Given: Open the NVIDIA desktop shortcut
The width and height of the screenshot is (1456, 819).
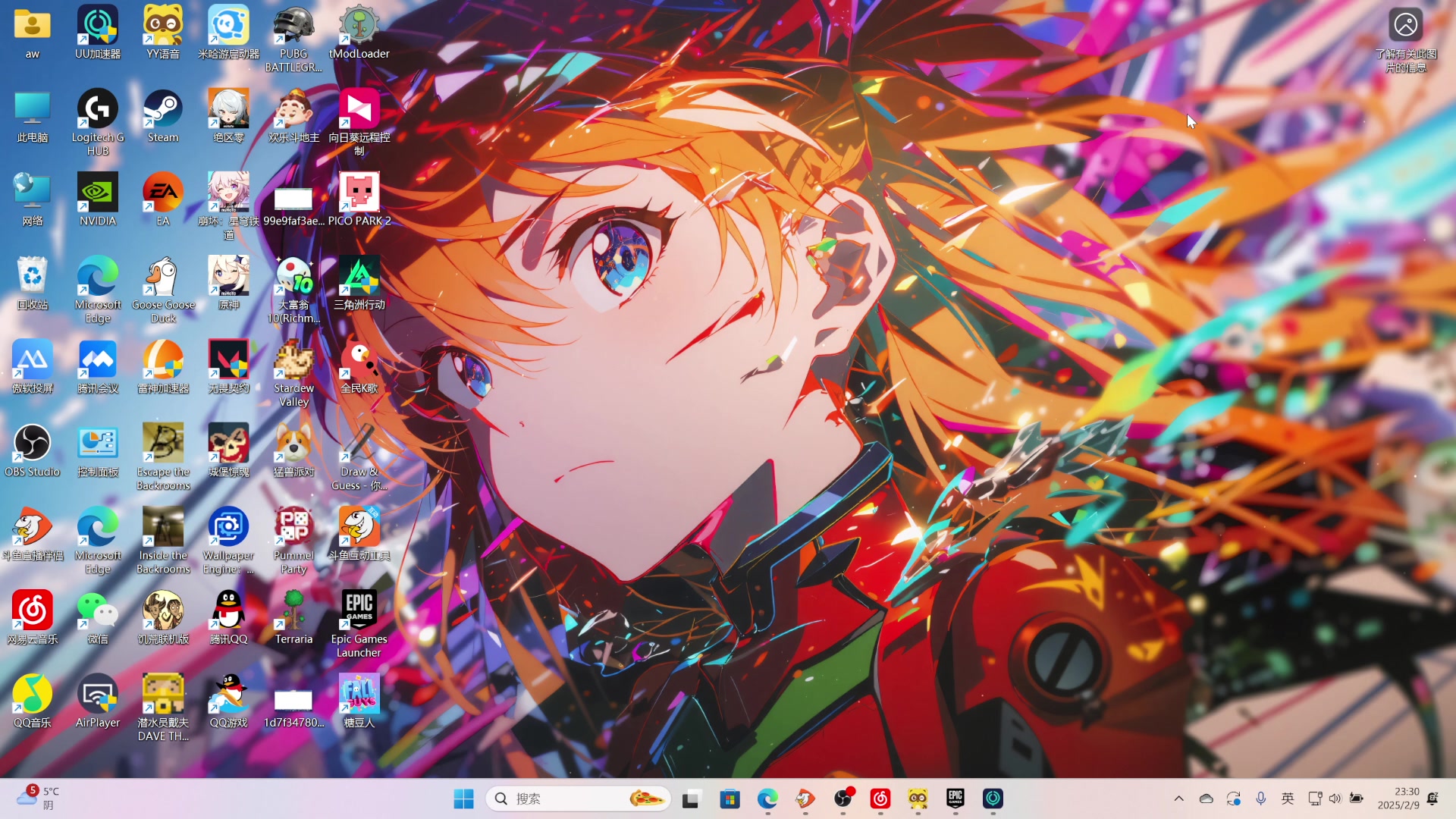Looking at the screenshot, I should [98, 199].
